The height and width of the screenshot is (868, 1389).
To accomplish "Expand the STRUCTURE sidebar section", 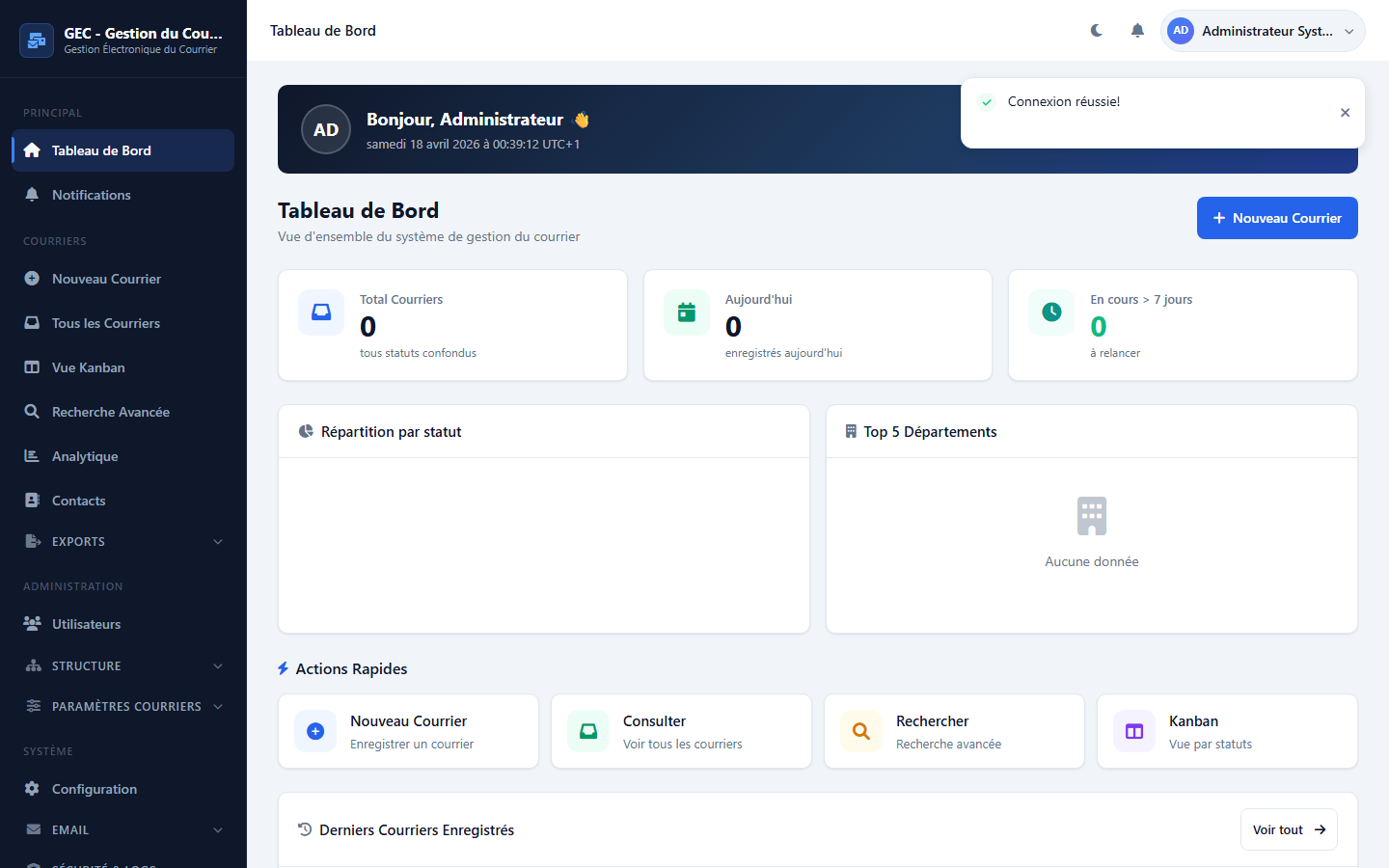I will [123, 666].
